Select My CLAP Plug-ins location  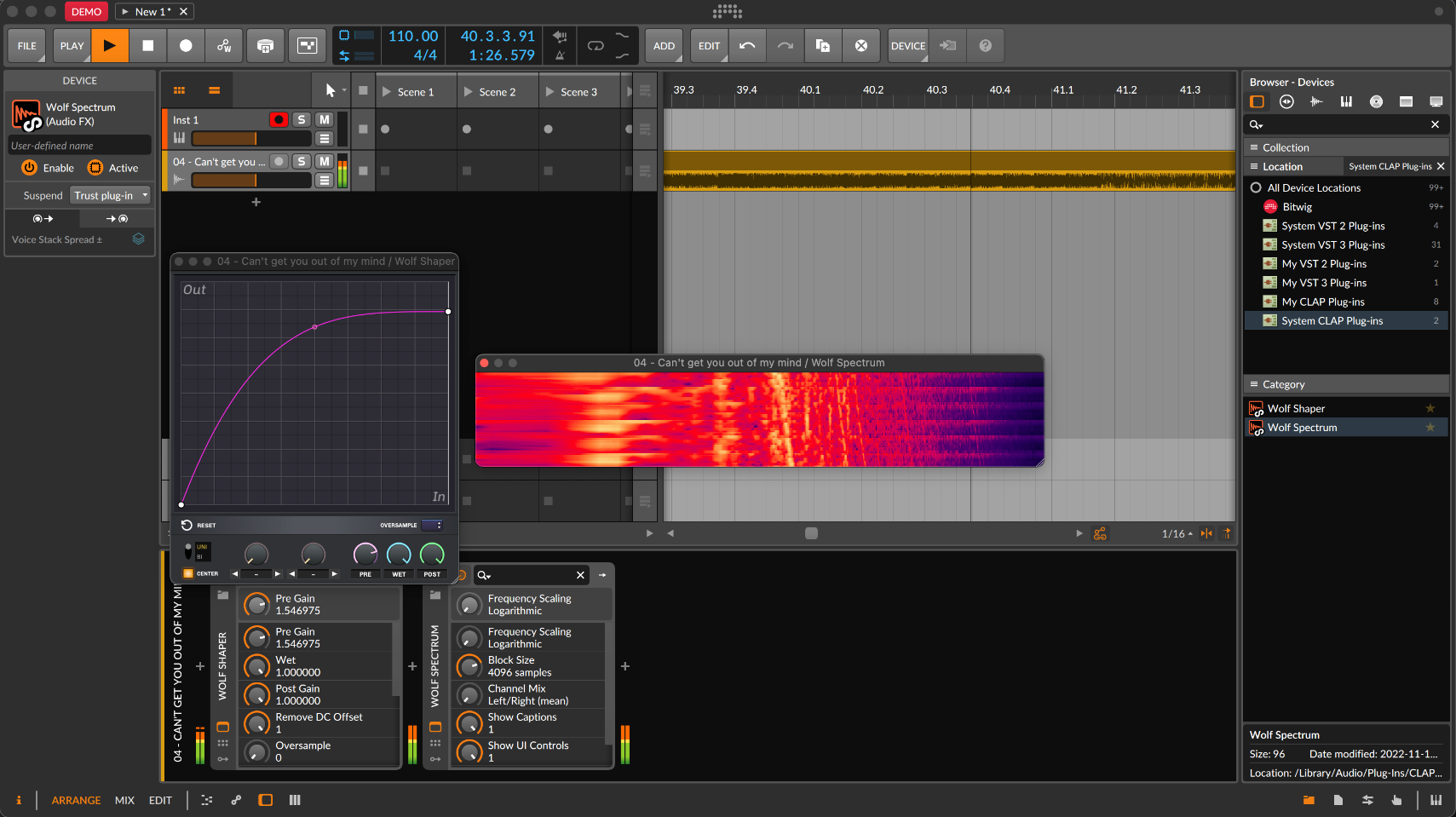tap(1345, 302)
